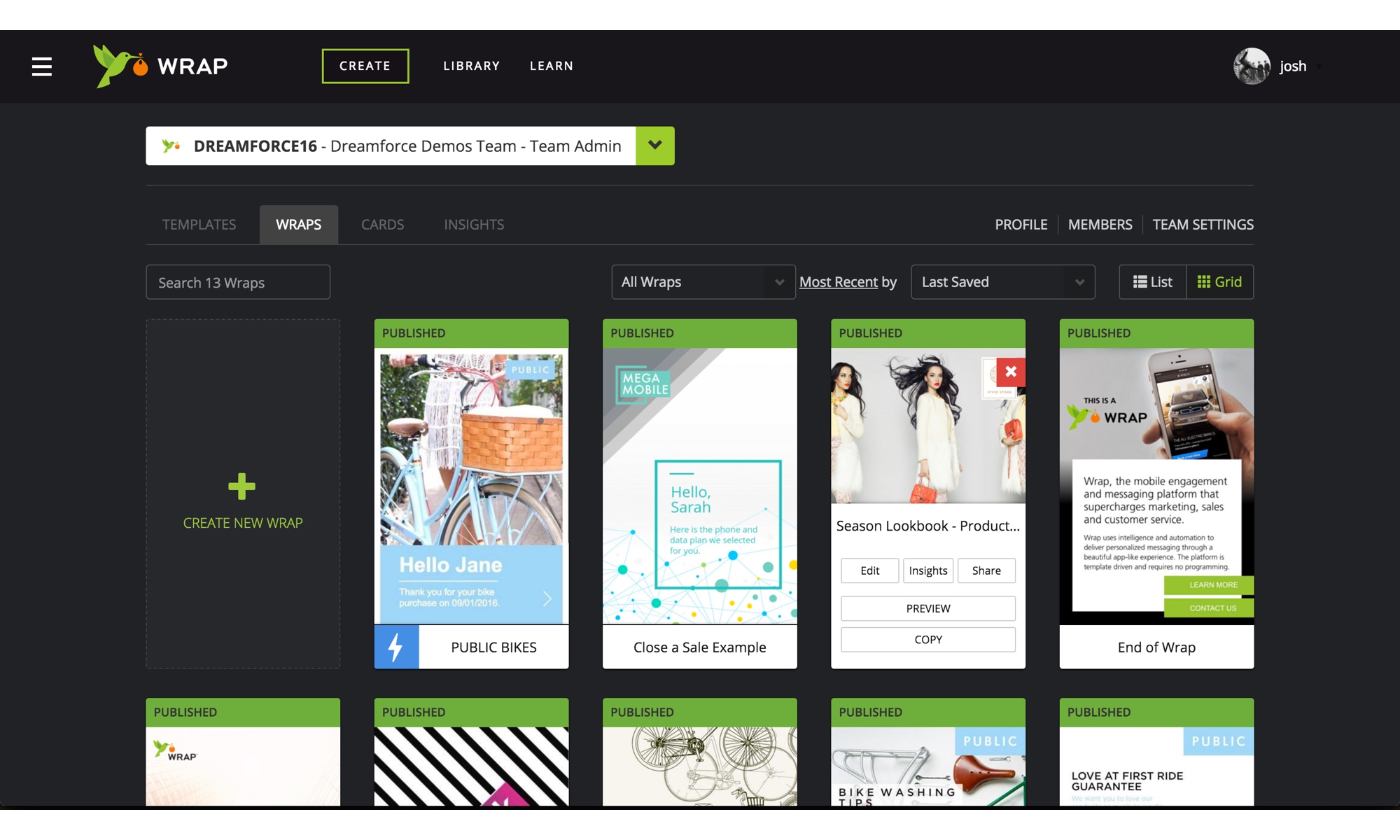The image size is (1400, 840).
Task: Open the striped pattern wrap thumbnail
Action: (x=471, y=766)
